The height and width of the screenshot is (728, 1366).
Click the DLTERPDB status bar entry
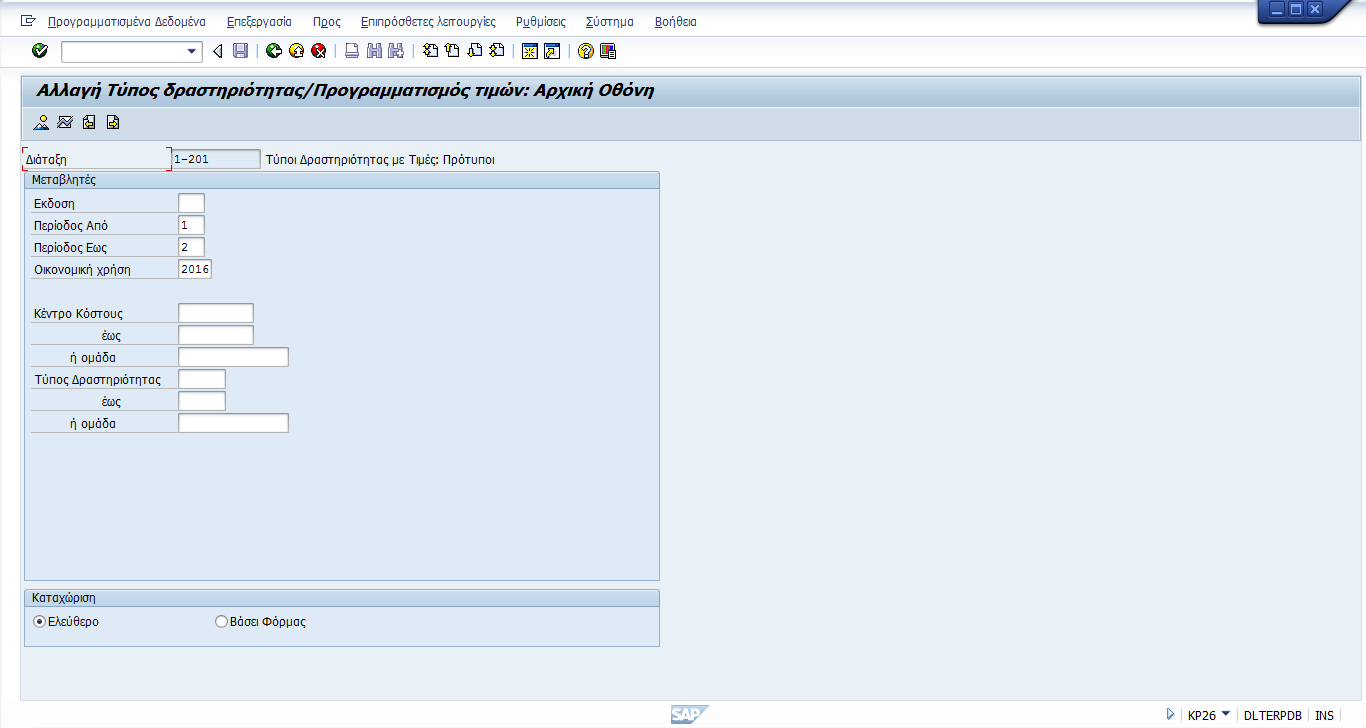1273,715
